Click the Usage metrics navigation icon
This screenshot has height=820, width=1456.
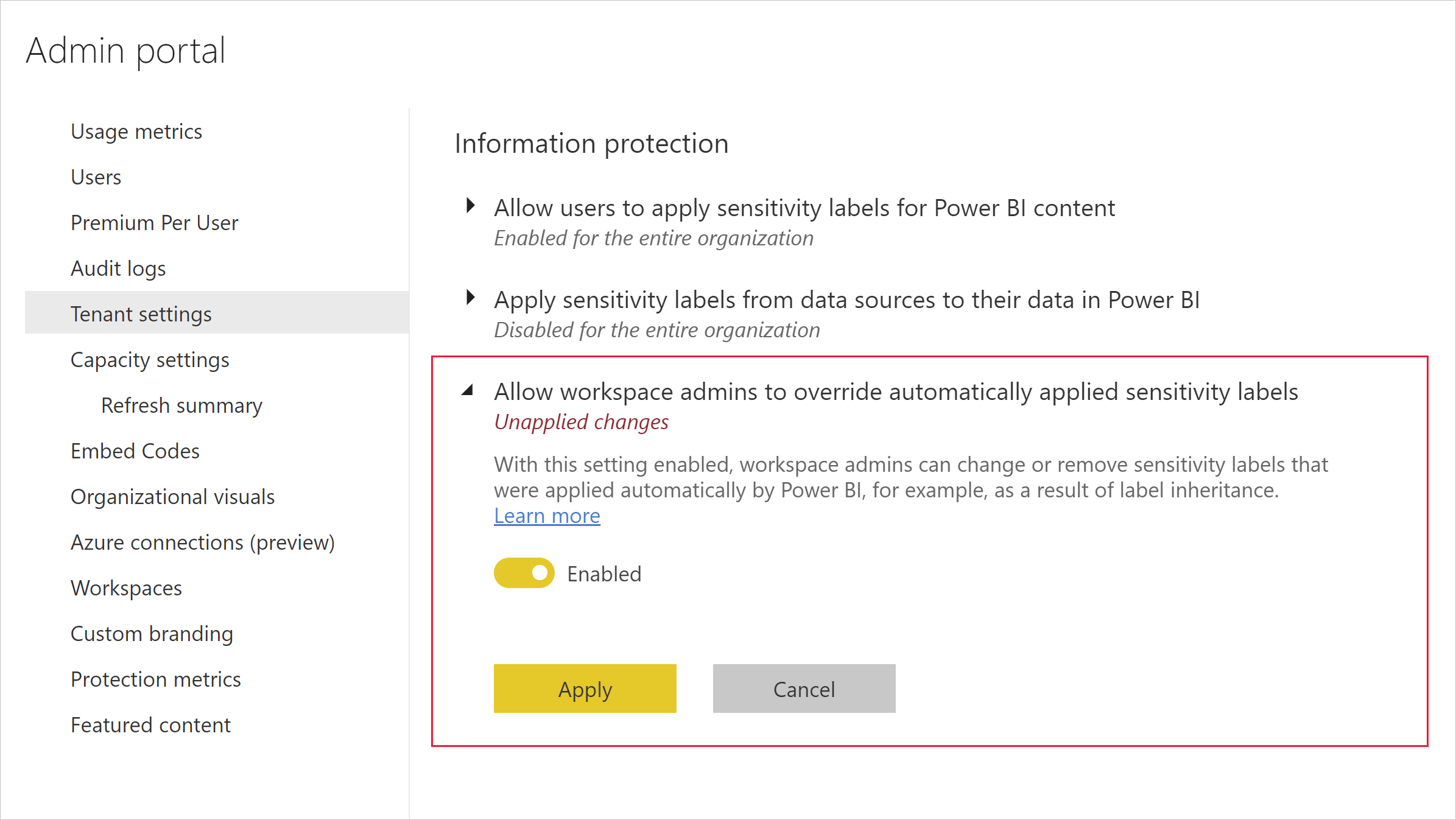click(x=136, y=131)
